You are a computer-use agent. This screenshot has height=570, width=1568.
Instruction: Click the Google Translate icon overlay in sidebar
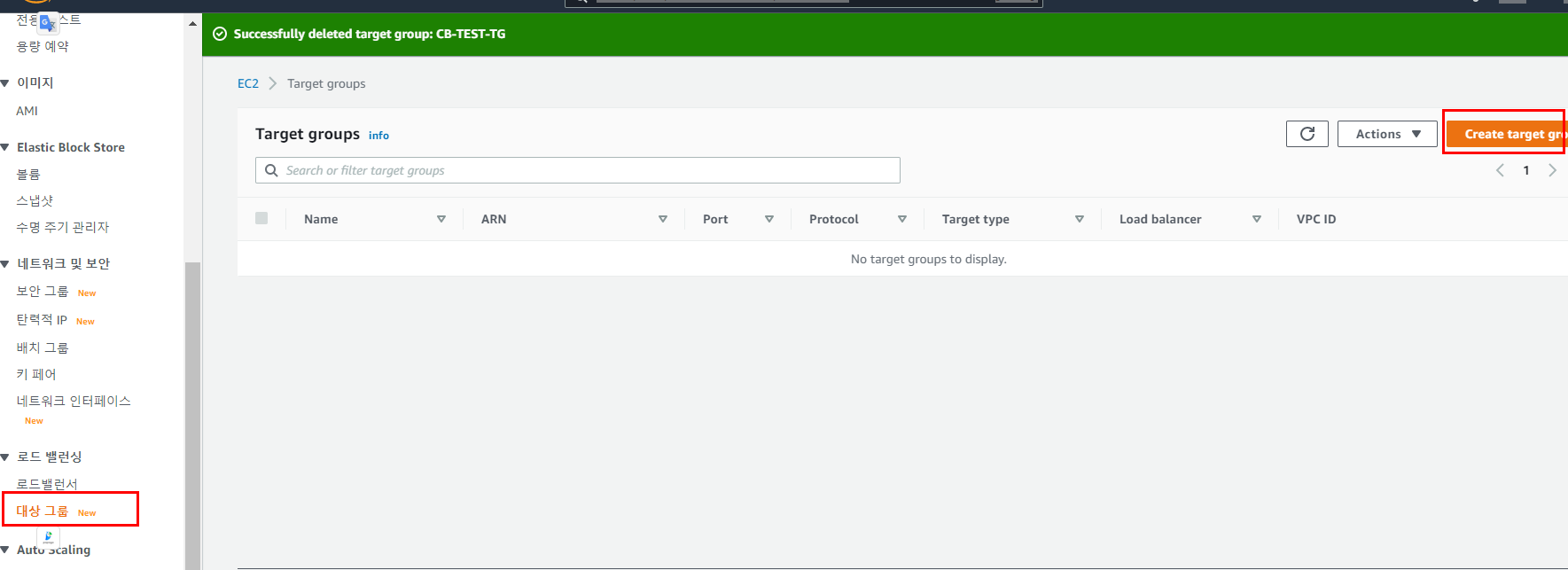[x=48, y=23]
